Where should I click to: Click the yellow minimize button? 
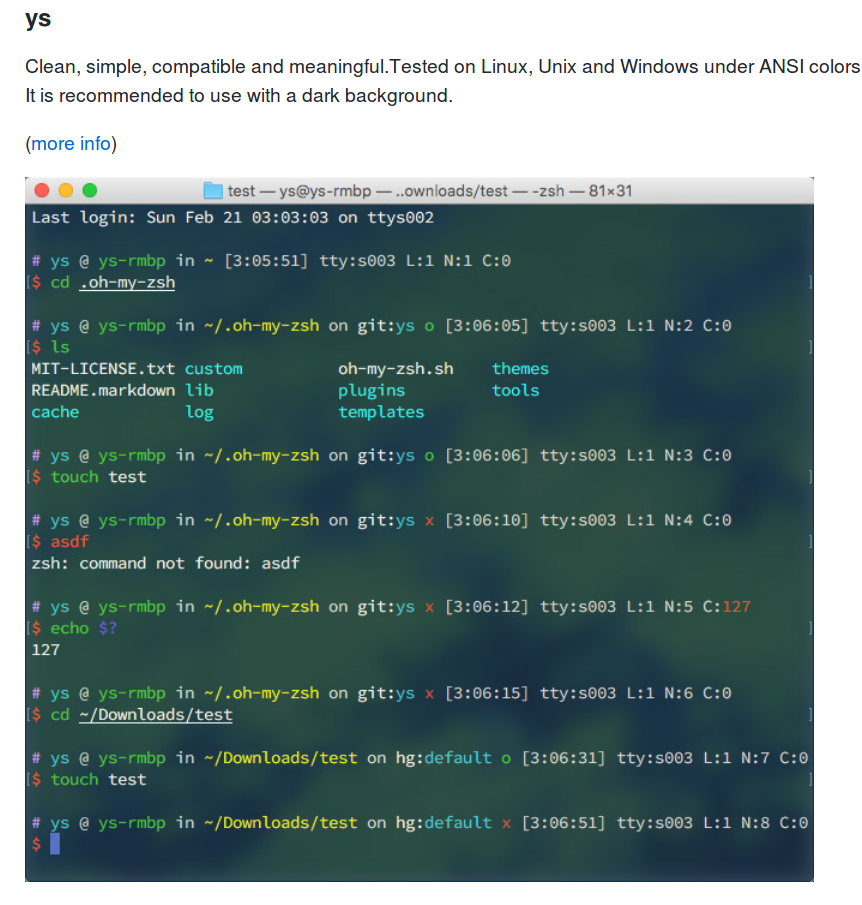pos(66,188)
